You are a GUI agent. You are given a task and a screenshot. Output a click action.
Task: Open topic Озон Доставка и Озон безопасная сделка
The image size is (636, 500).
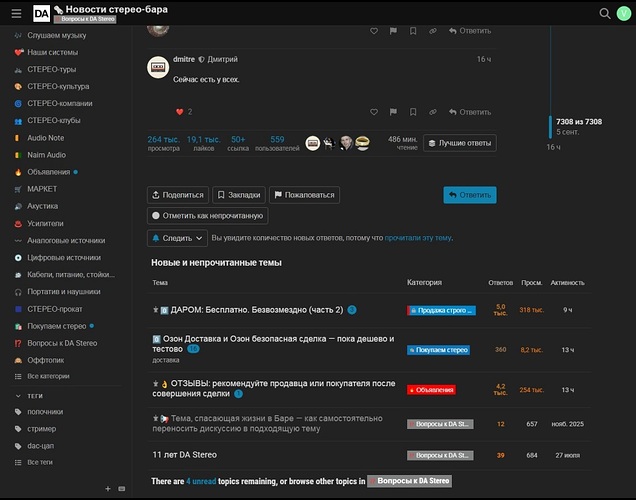[273, 344]
